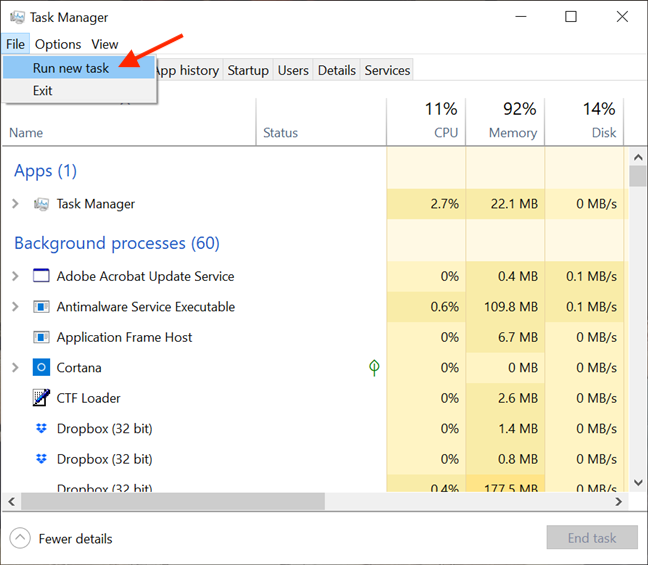This screenshot has width=648, height=565.
Task: Click the 6.7 MB memory value
Action: pyautogui.click(x=518, y=337)
